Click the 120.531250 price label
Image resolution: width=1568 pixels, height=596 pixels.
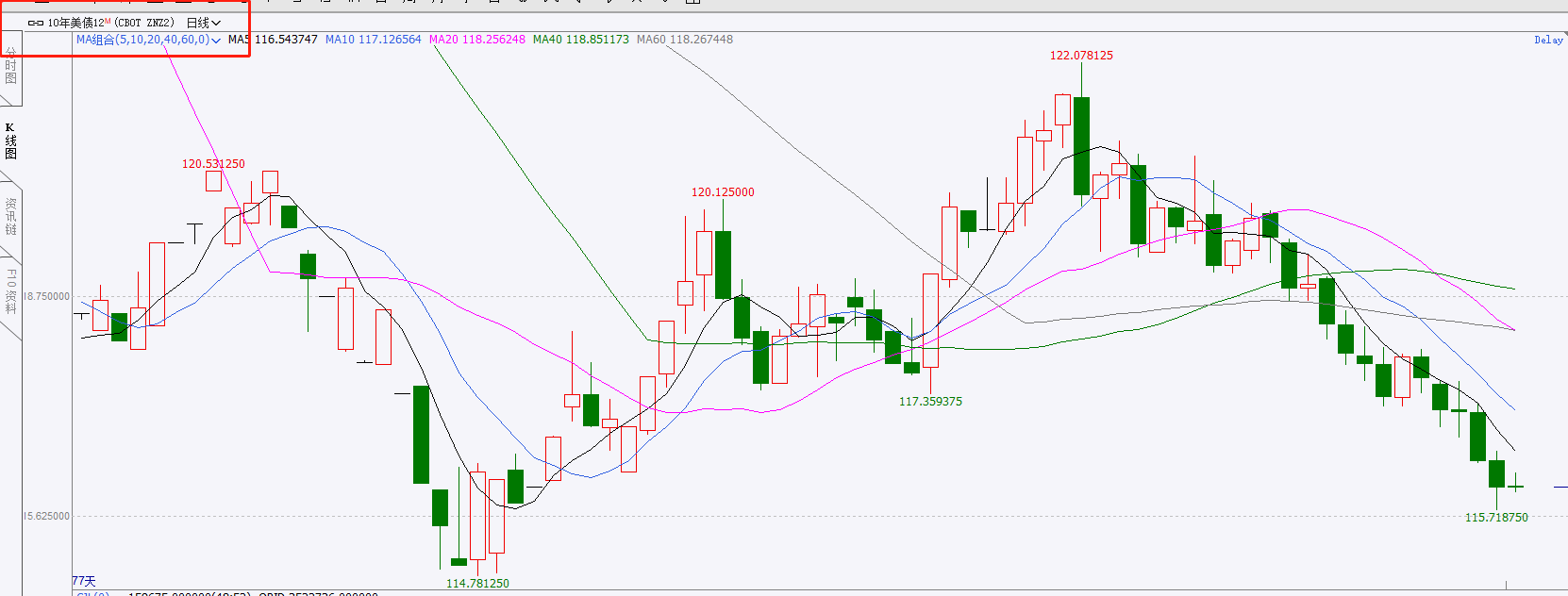[213, 164]
